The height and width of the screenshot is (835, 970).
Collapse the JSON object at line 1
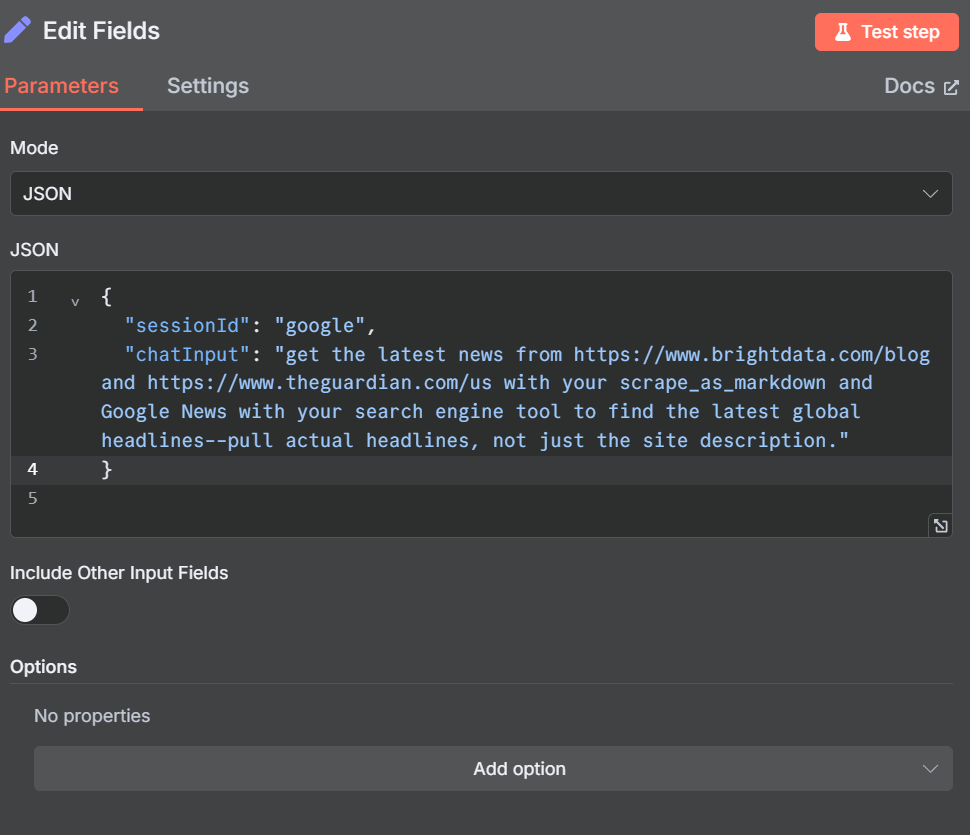point(75,301)
